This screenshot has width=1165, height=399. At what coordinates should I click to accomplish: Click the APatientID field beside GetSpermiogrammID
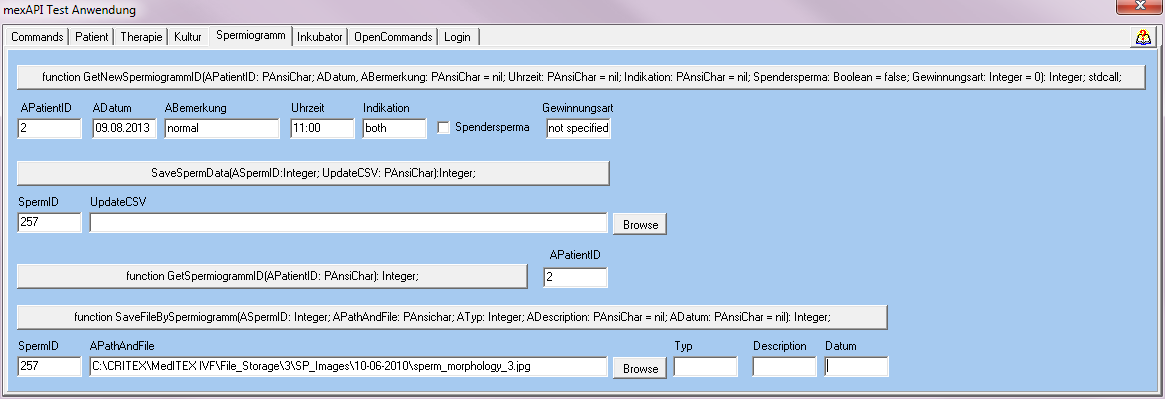pyautogui.click(x=575, y=277)
